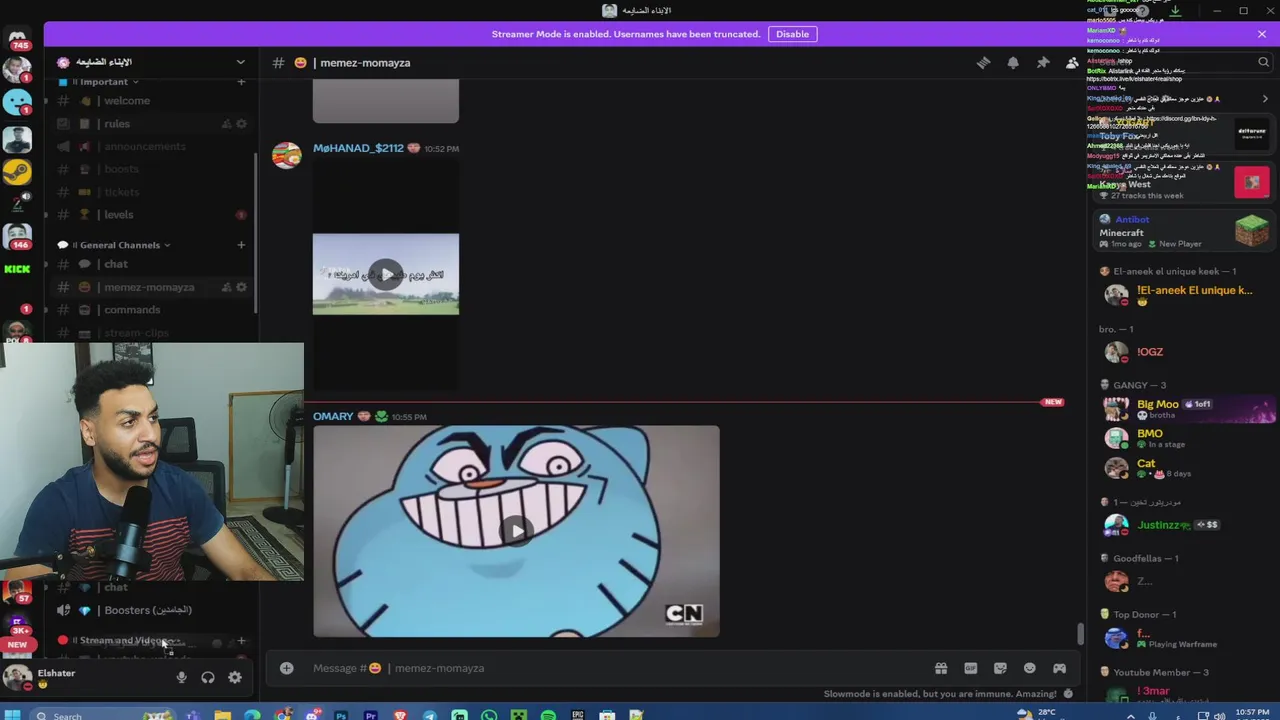Image resolution: width=1280 pixels, height=720 pixels.
Task: Open Spotify from the taskbar
Action: (548, 715)
